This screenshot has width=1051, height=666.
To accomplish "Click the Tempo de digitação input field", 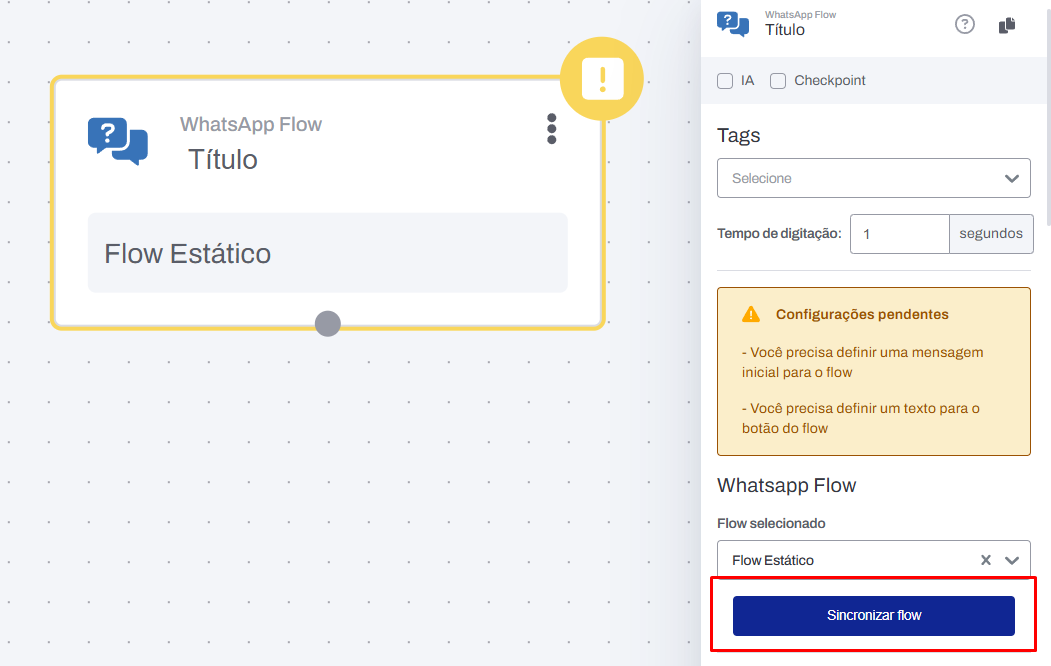I will [x=900, y=234].
